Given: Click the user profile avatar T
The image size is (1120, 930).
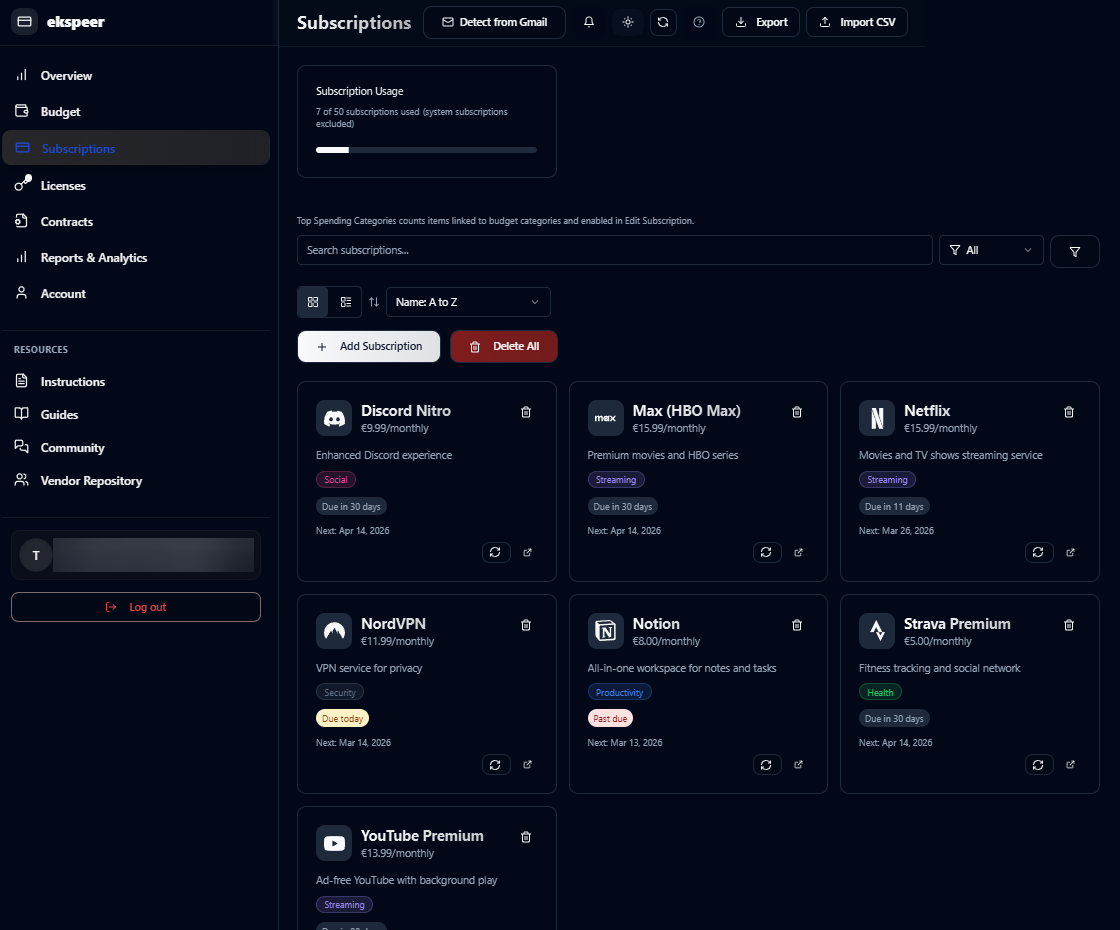Looking at the screenshot, I should tap(36, 556).
